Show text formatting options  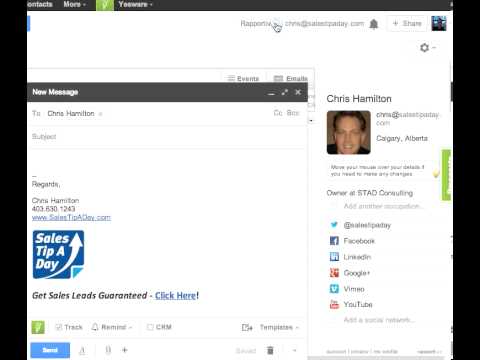82,350
